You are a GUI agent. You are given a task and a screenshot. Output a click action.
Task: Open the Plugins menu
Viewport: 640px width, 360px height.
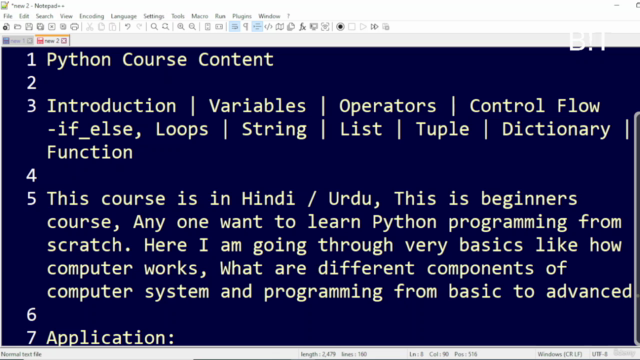point(242,16)
